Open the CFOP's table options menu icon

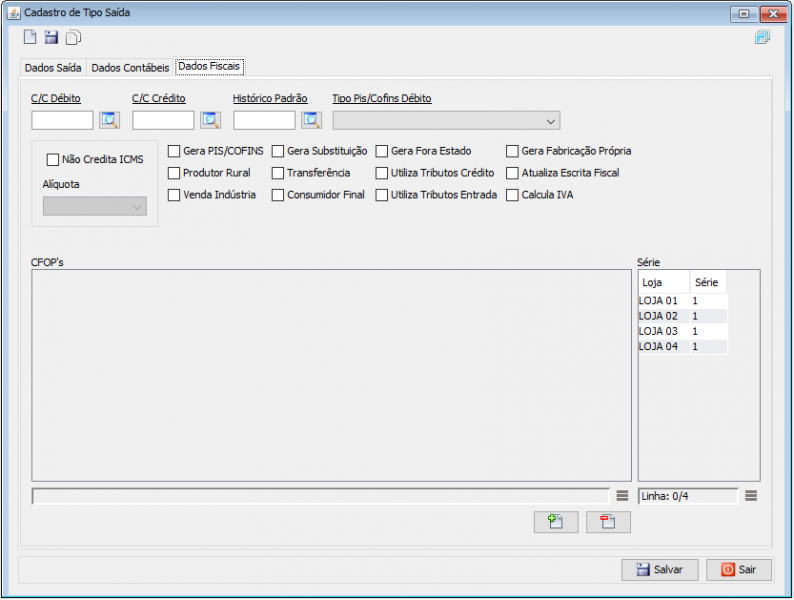pyautogui.click(x=622, y=496)
